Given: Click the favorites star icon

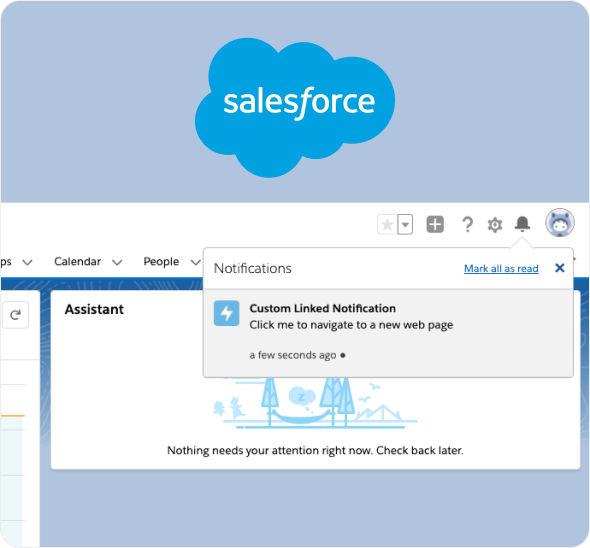Looking at the screenshot, I should (x=387, y=225).
